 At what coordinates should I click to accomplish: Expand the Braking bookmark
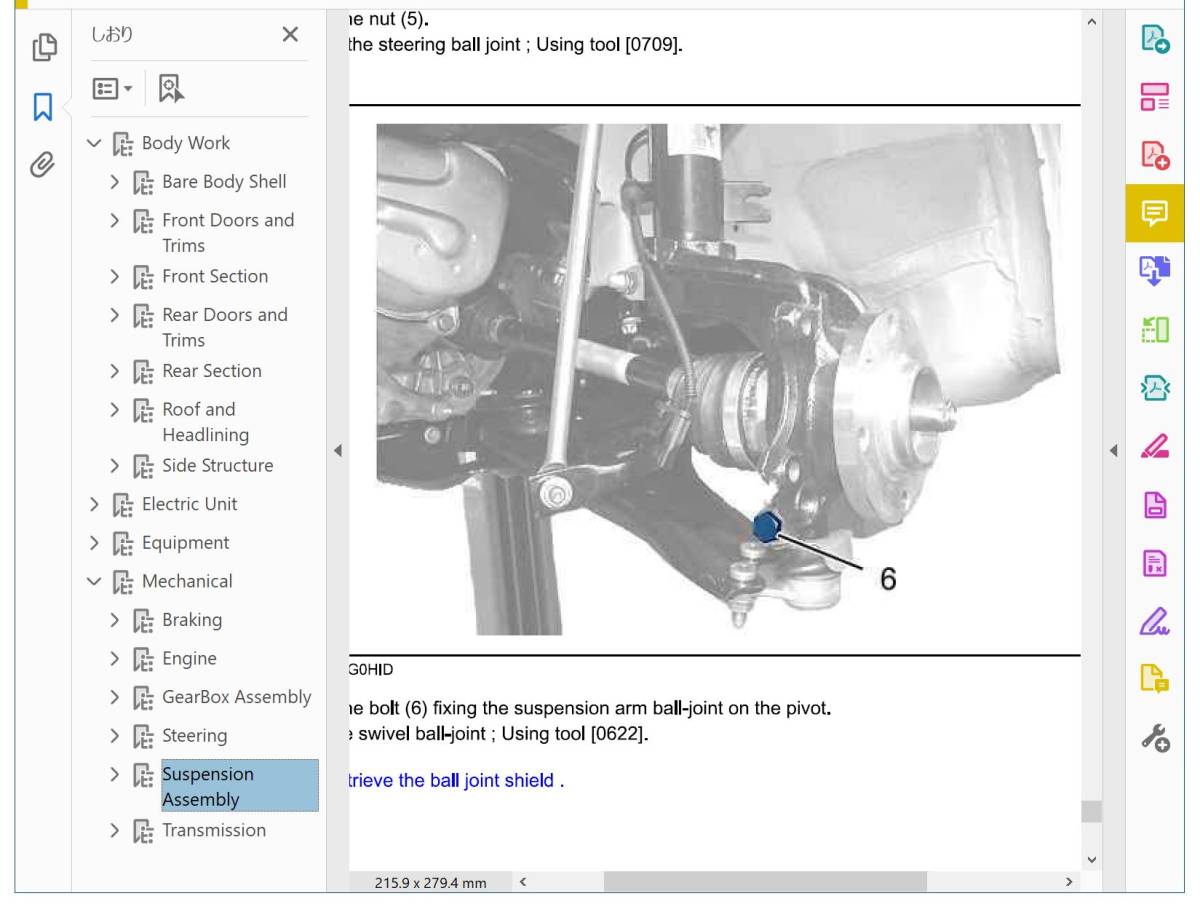click(x=115, y=620)
